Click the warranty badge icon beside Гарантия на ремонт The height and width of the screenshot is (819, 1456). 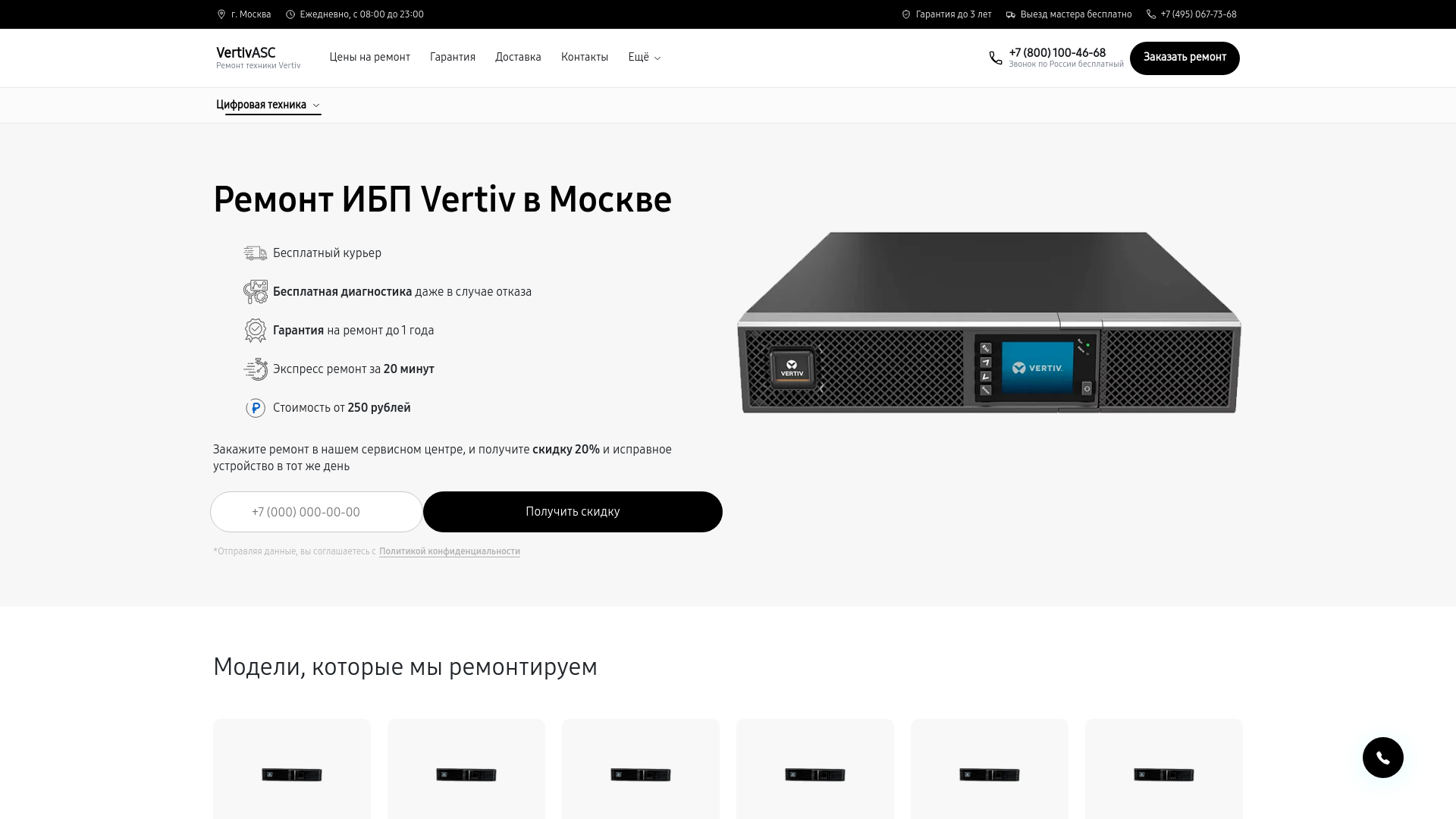(x=256, y=331)
